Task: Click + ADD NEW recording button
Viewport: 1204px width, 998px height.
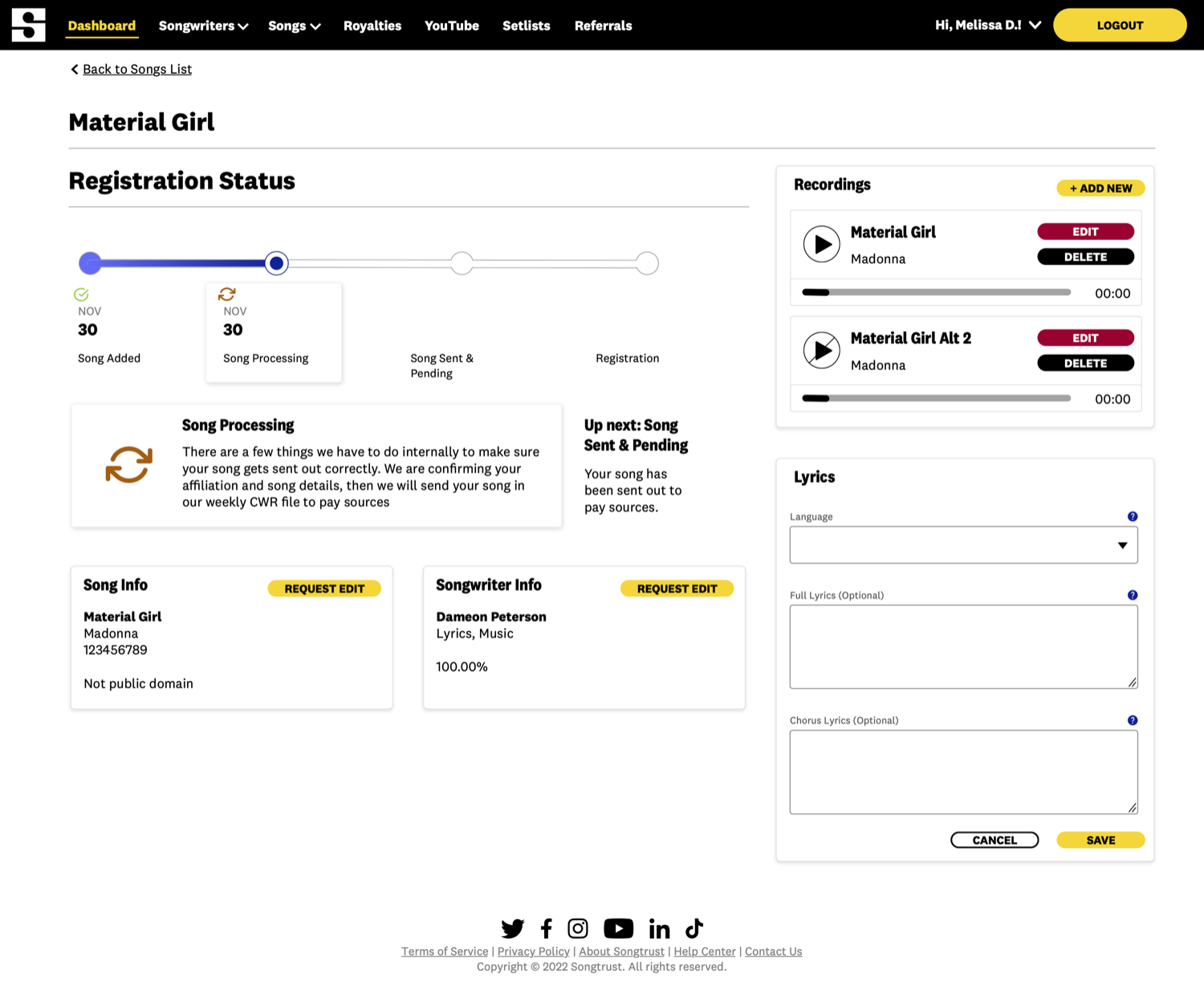Action: click(1100, 188)
